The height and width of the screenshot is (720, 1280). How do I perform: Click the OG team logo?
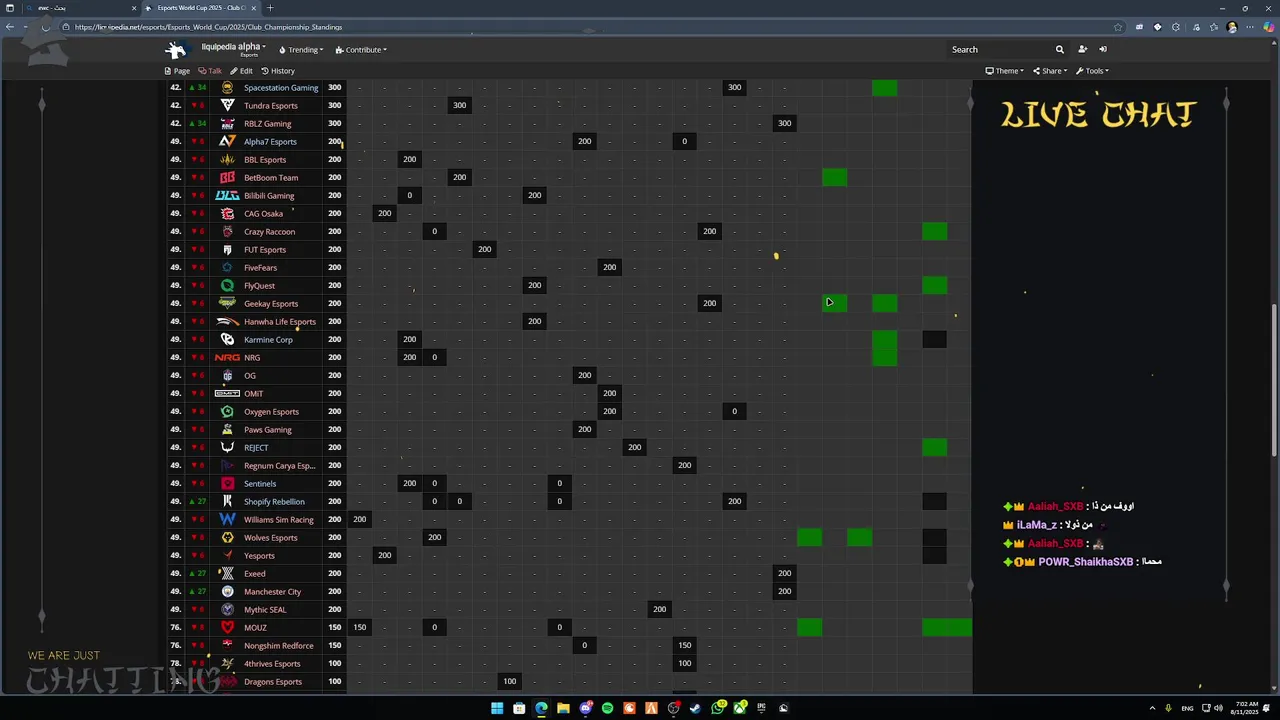[x=227, y=375]
